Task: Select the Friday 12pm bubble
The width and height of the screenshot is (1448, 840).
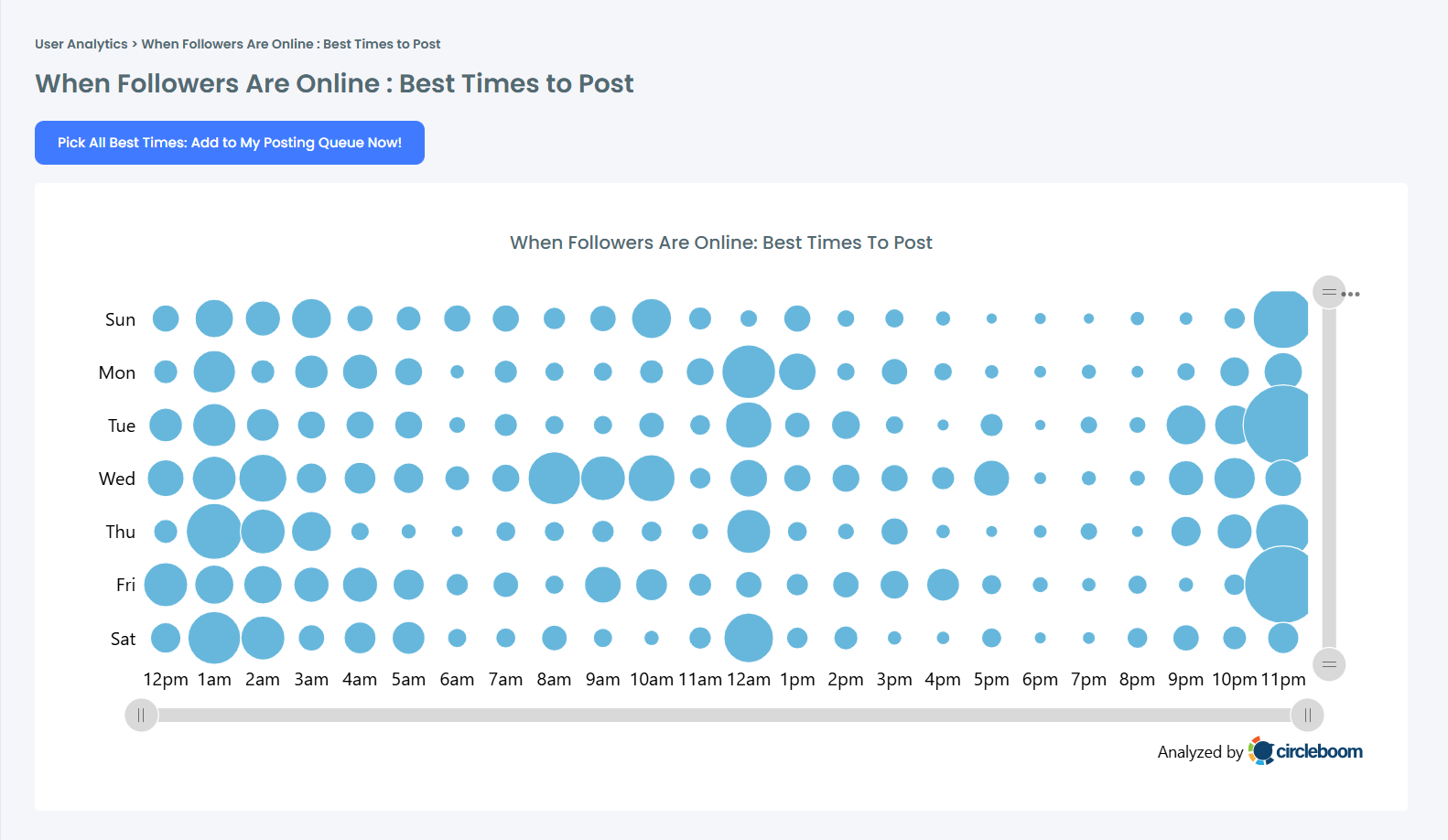Action: [166, 585]
